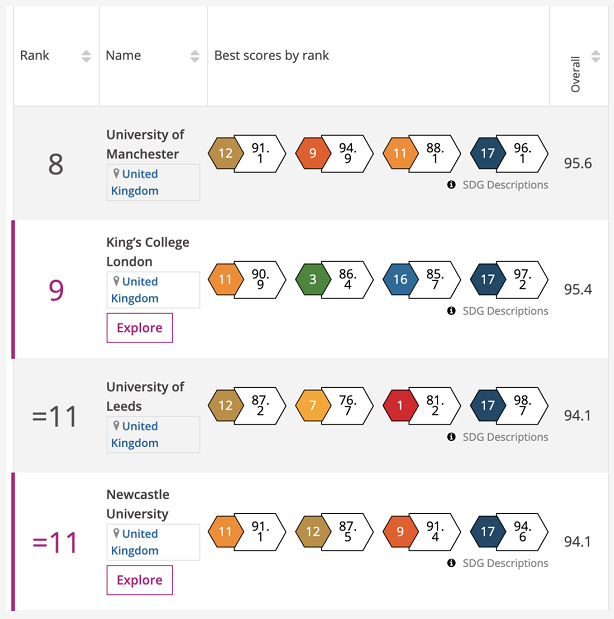
Task: Open the University of Leeds link
Action: tap(145, 396)
